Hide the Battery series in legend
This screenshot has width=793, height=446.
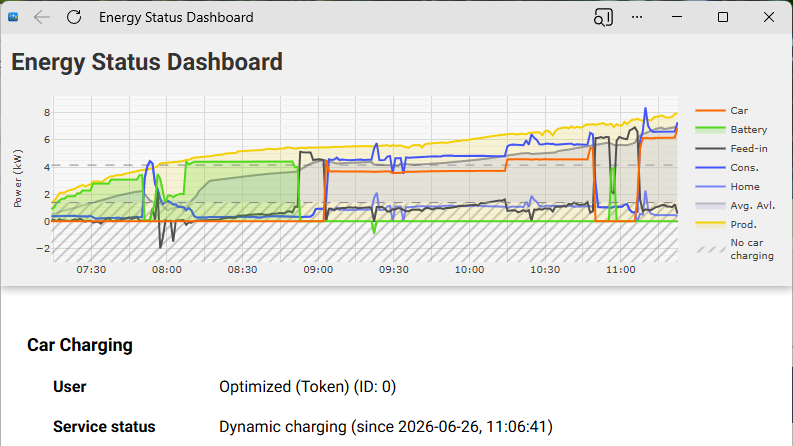point(731,129)
